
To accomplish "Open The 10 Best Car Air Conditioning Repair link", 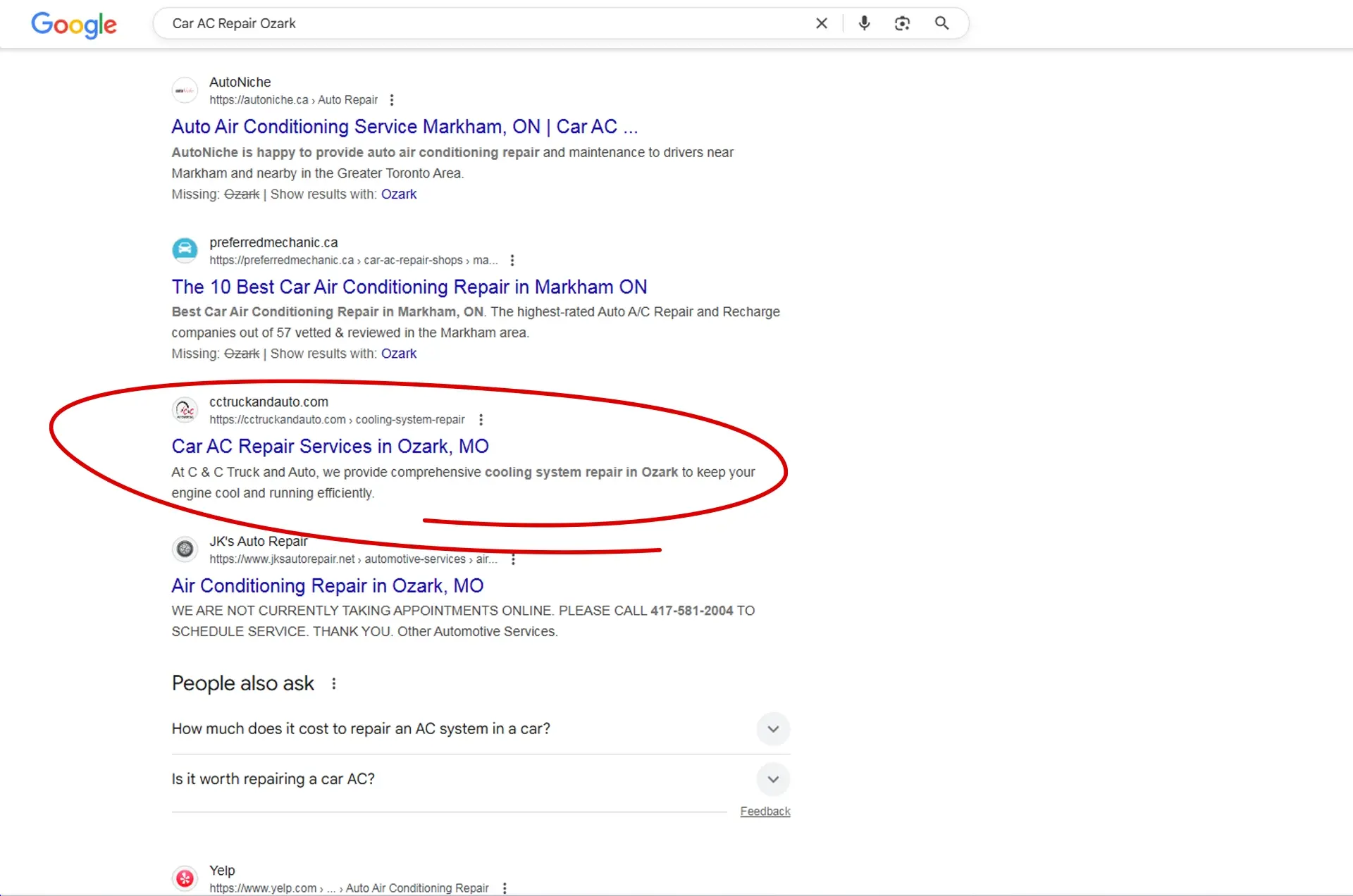I will (409, 287).
